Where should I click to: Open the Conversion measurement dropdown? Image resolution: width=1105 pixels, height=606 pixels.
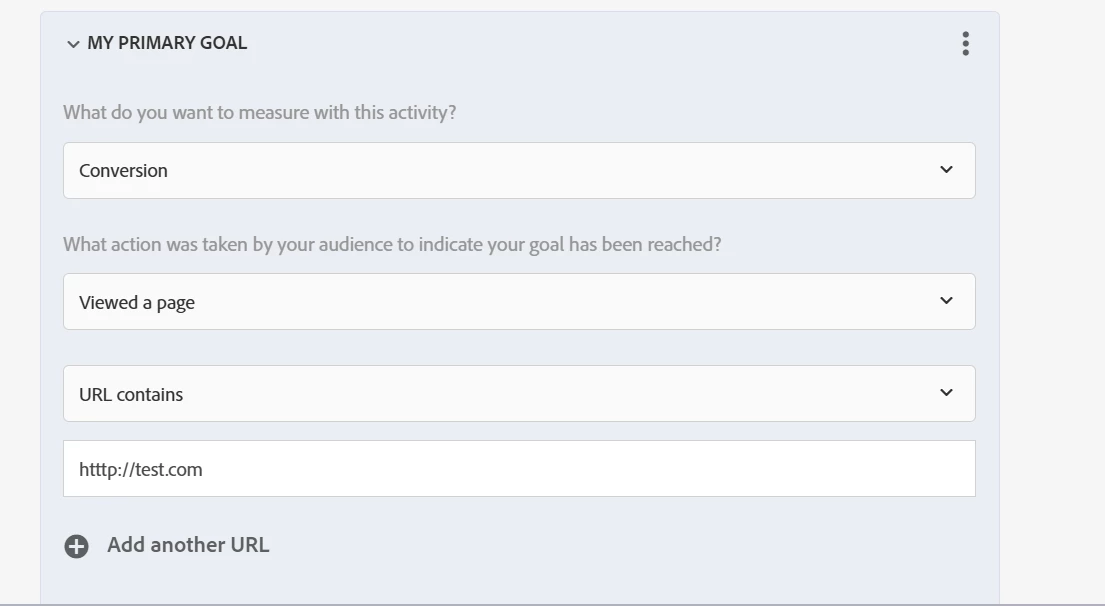coord(519,170)
